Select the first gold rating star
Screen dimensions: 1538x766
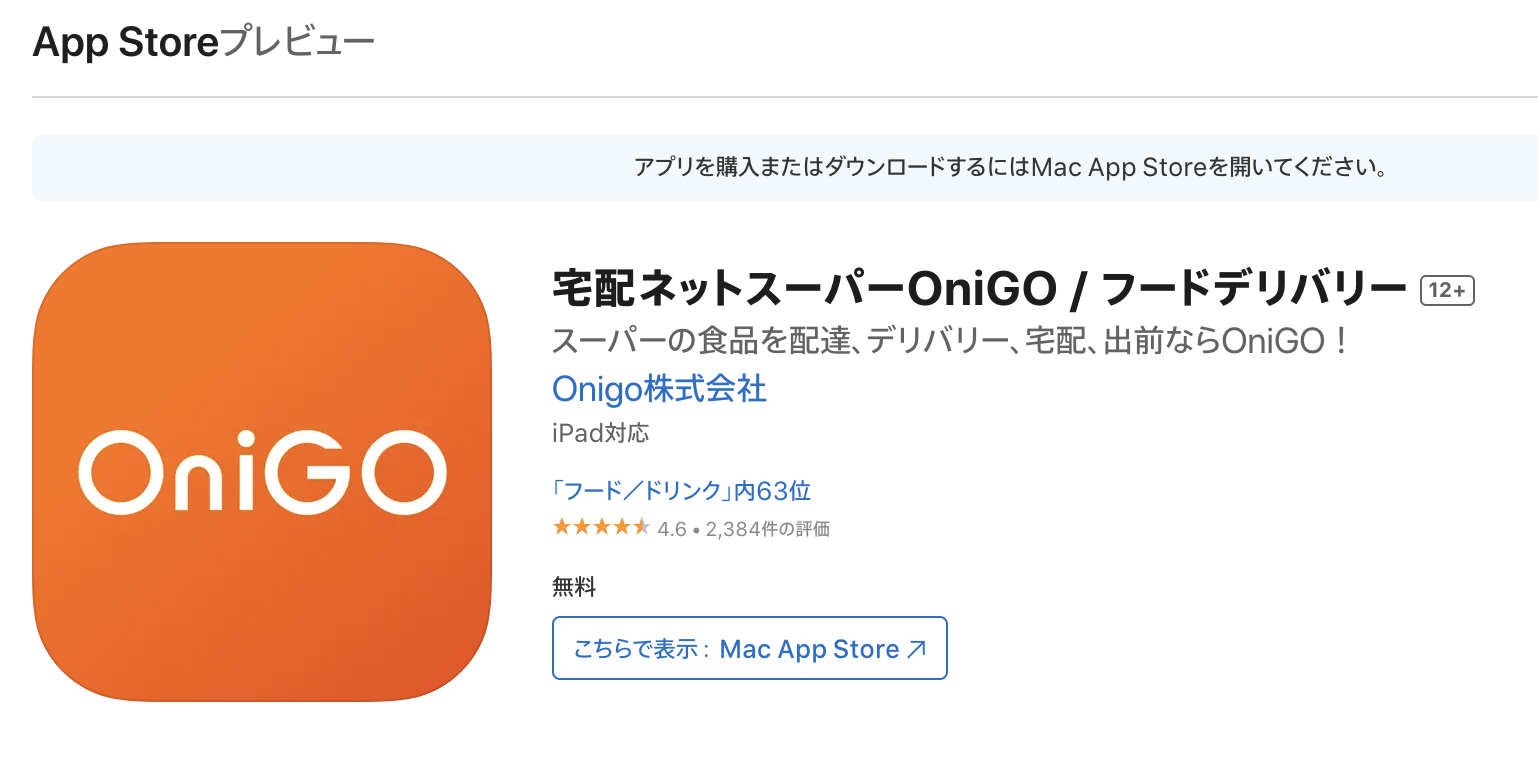click(562, 527)
